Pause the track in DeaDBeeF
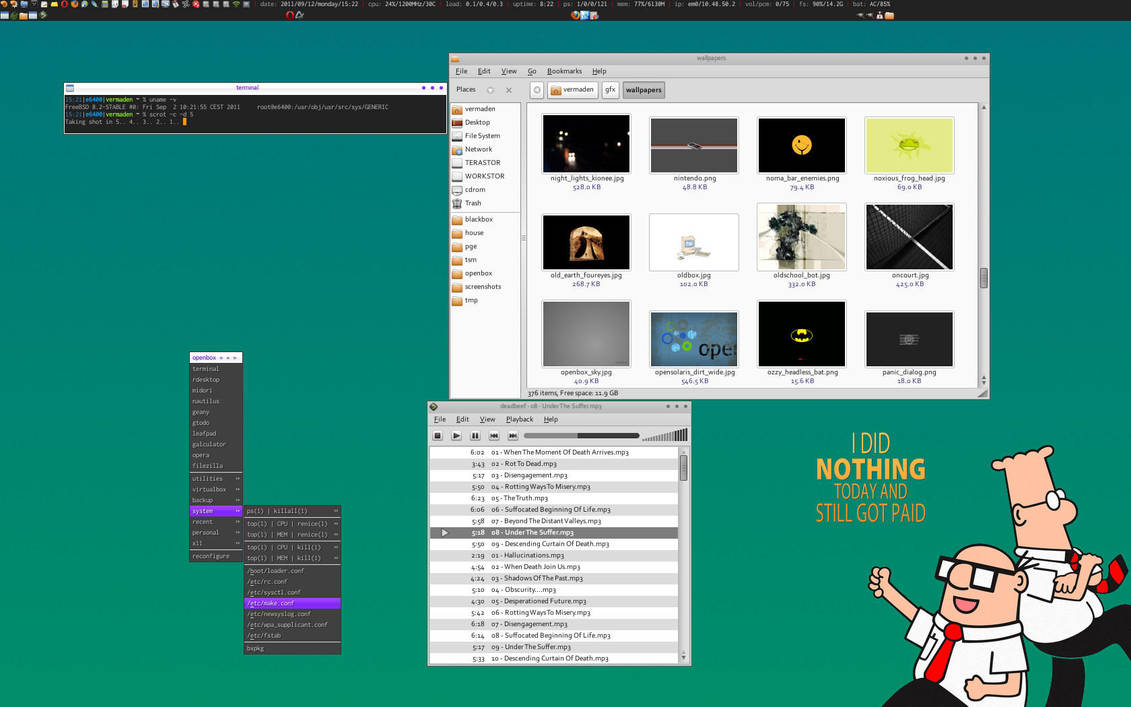This screenshot has width=1131, height=707. pyautogui.click(x=475, y=436)
